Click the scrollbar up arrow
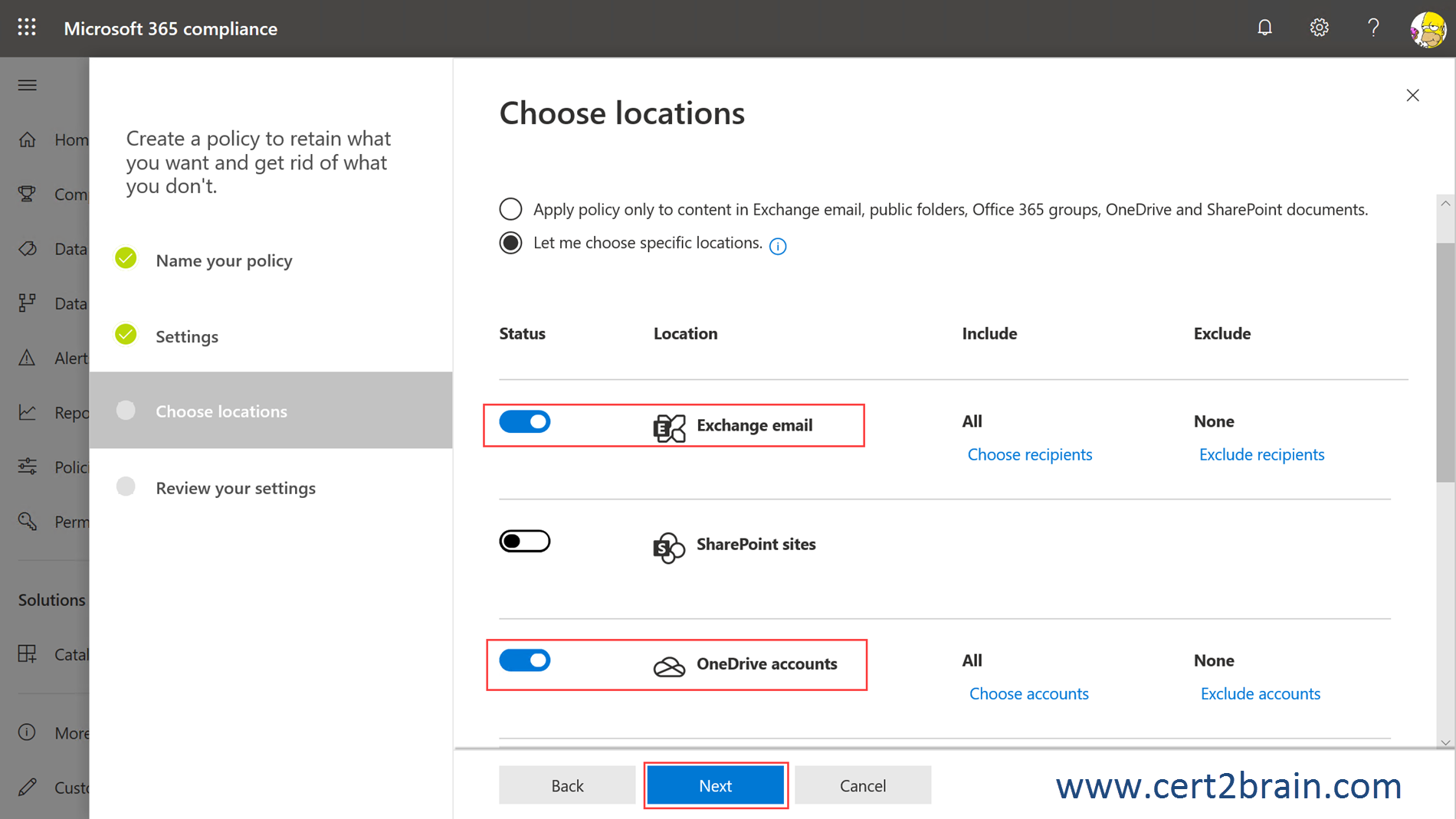 [x=1445, y=204]
